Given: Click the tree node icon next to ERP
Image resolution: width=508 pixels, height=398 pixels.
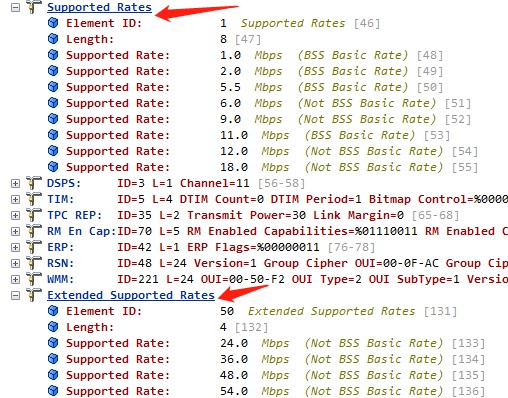Looking at the screenshot, I should coord(34,247).
